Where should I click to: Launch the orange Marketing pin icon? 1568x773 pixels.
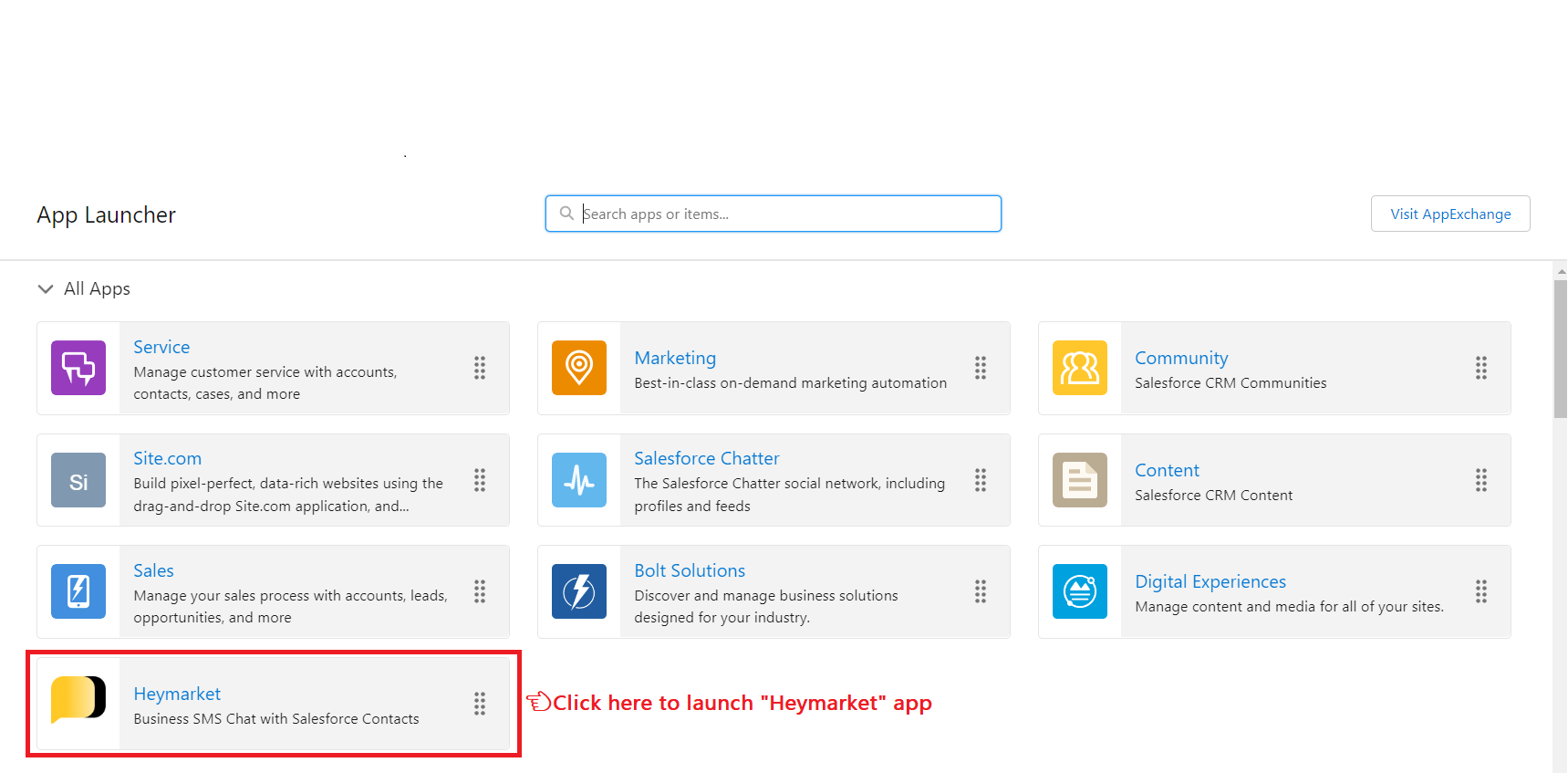[579, 368]
